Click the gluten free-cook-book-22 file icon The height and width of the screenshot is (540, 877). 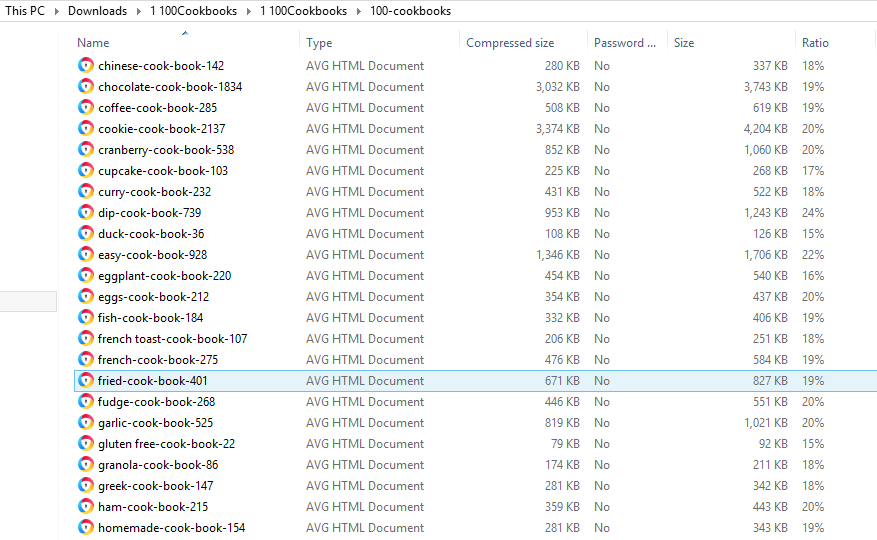click(x=86, y=443)
